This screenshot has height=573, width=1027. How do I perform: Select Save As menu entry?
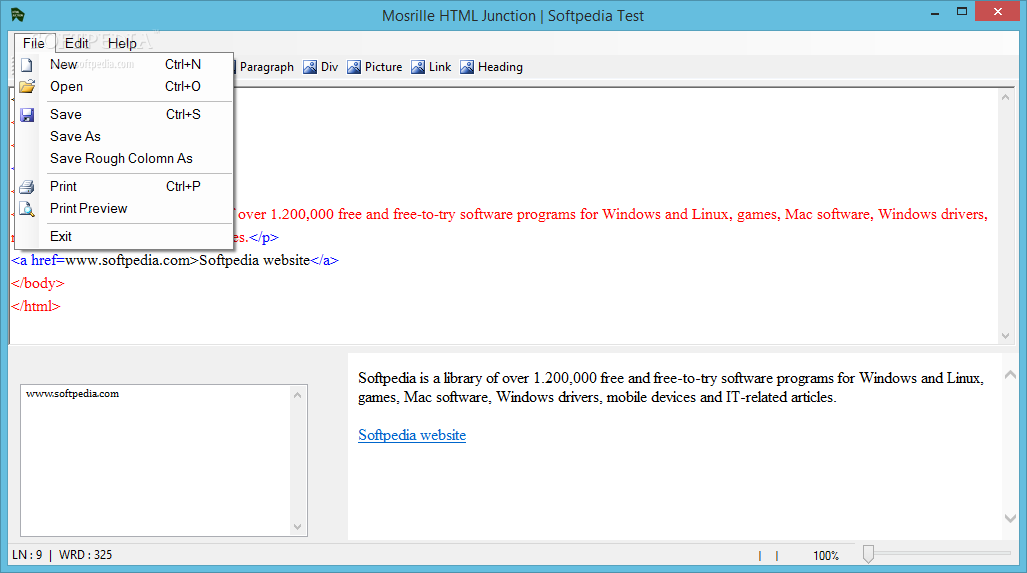pyautogui.click(x=124, y=136)
